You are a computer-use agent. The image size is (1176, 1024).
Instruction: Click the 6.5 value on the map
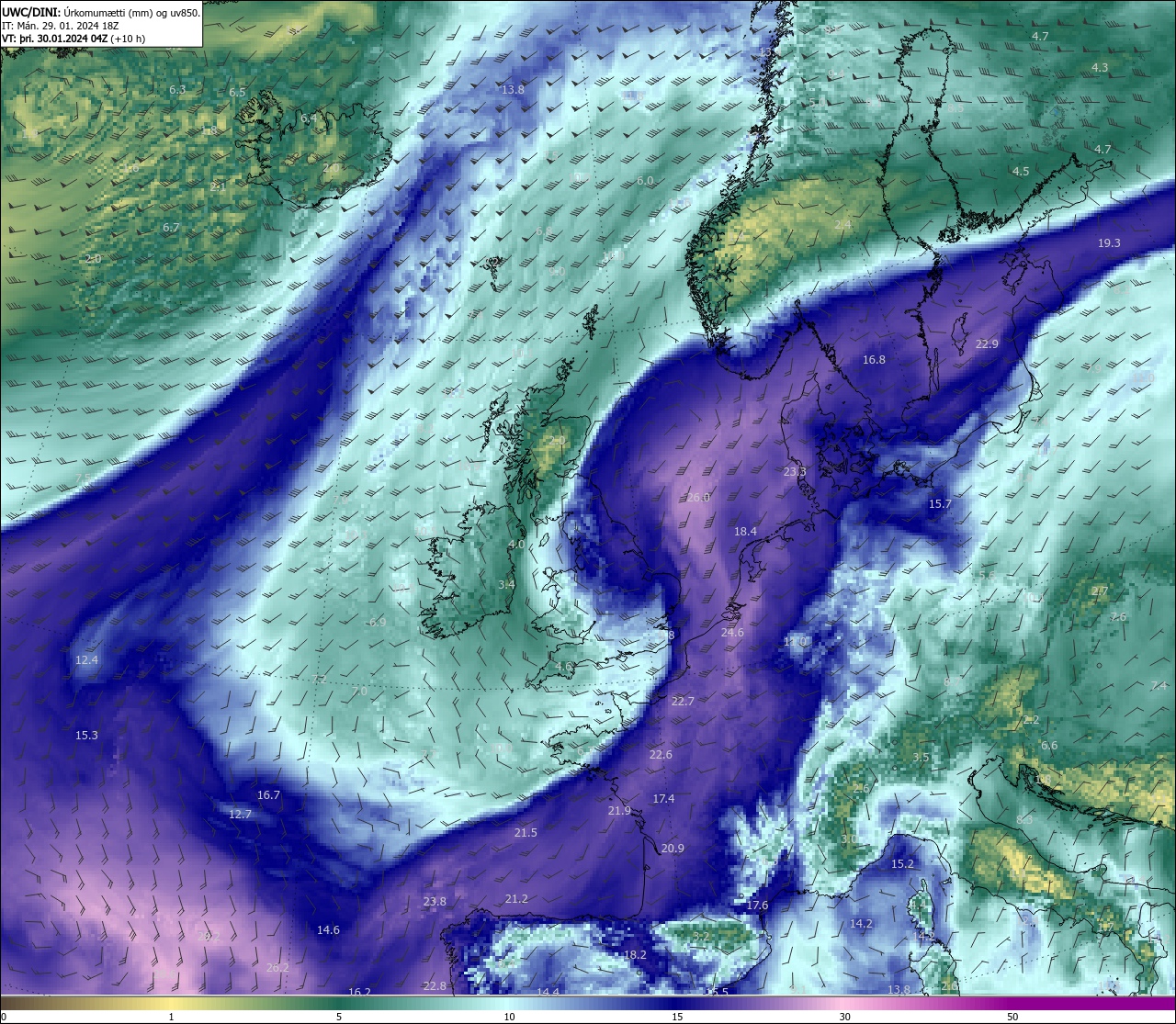point(237,93)
